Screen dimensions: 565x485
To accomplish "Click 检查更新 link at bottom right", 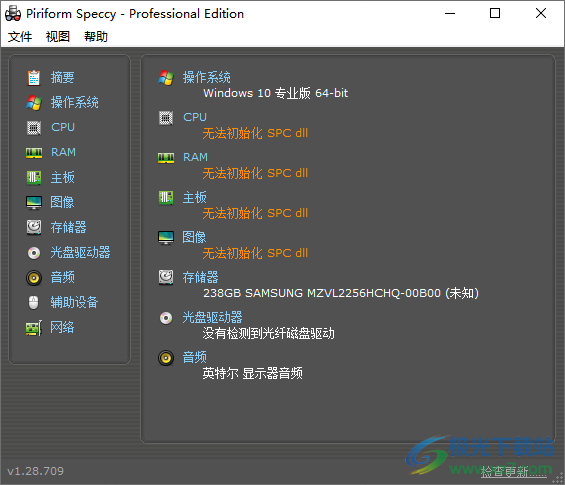I will (514, 471).
